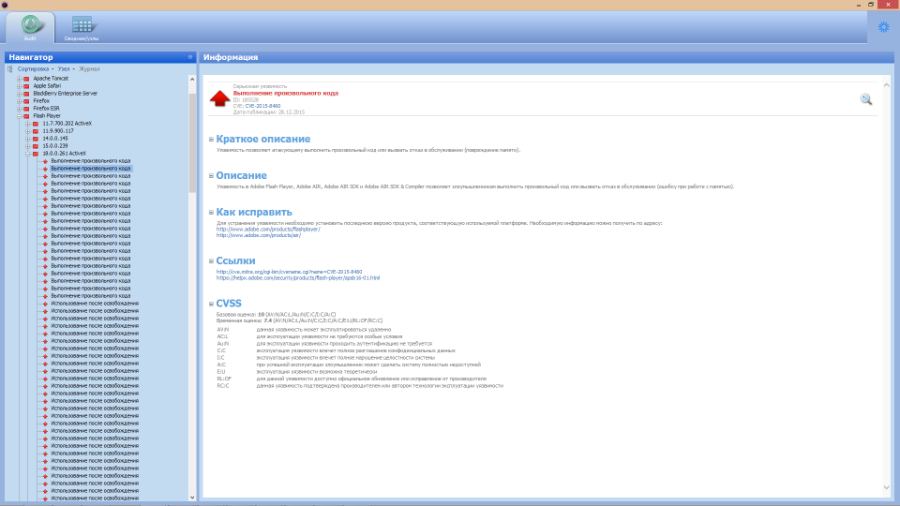This screenshot has width=900, height=506.
Task: Collapse the Ссылки section
Action: tap(211, 261)
